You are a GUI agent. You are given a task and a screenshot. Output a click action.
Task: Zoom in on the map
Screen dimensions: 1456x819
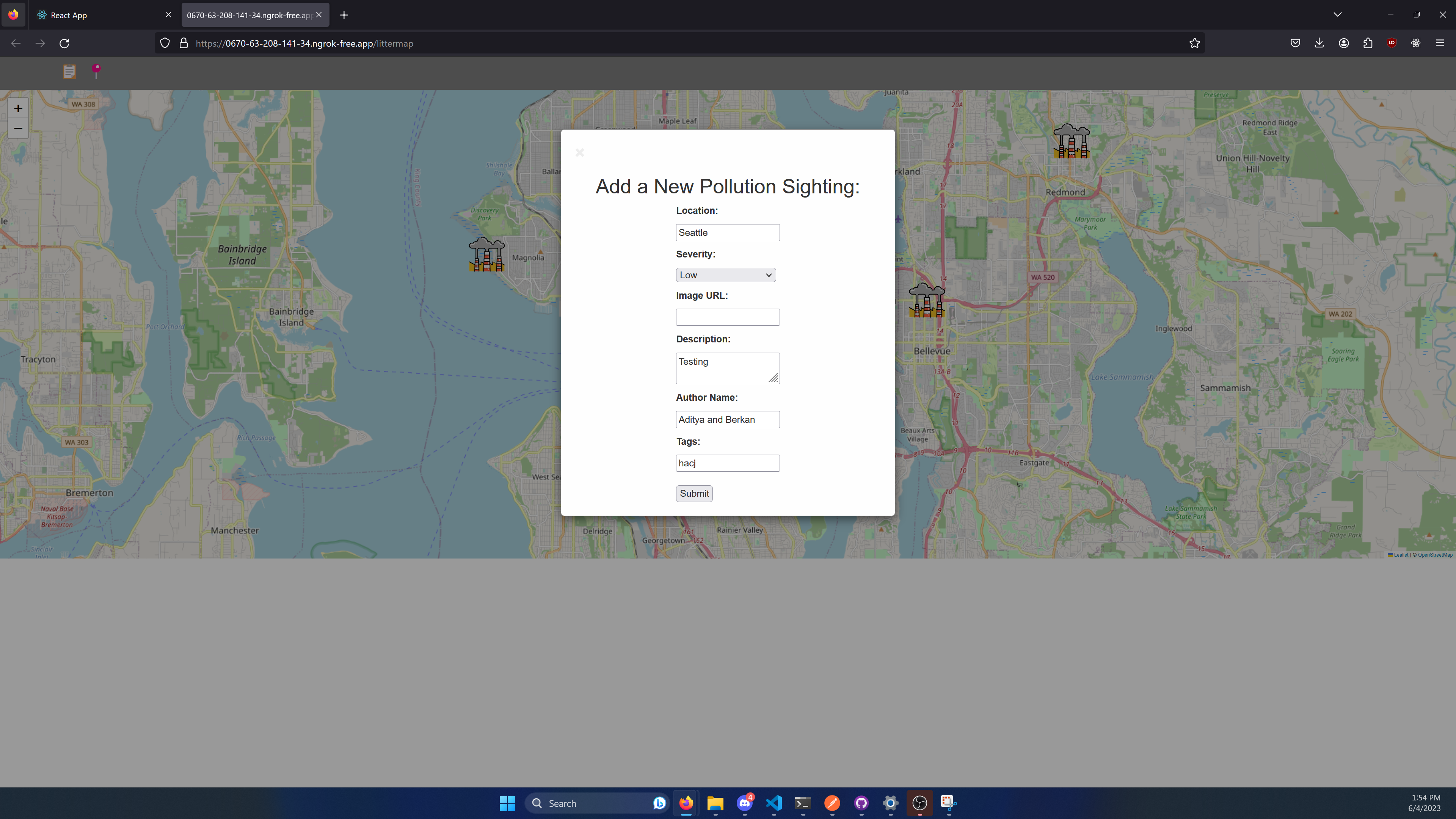pyautogui.click(x=18, y=108)
